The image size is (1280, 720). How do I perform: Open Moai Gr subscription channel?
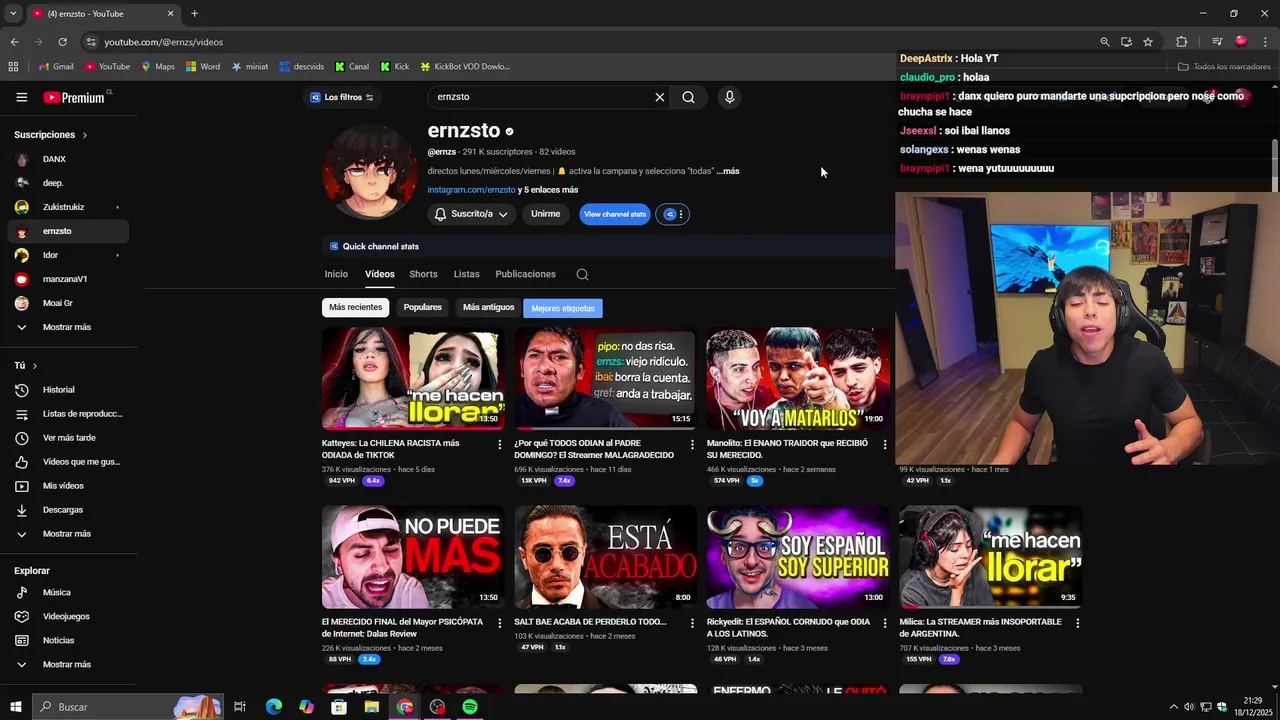click(x=68, y=303)
